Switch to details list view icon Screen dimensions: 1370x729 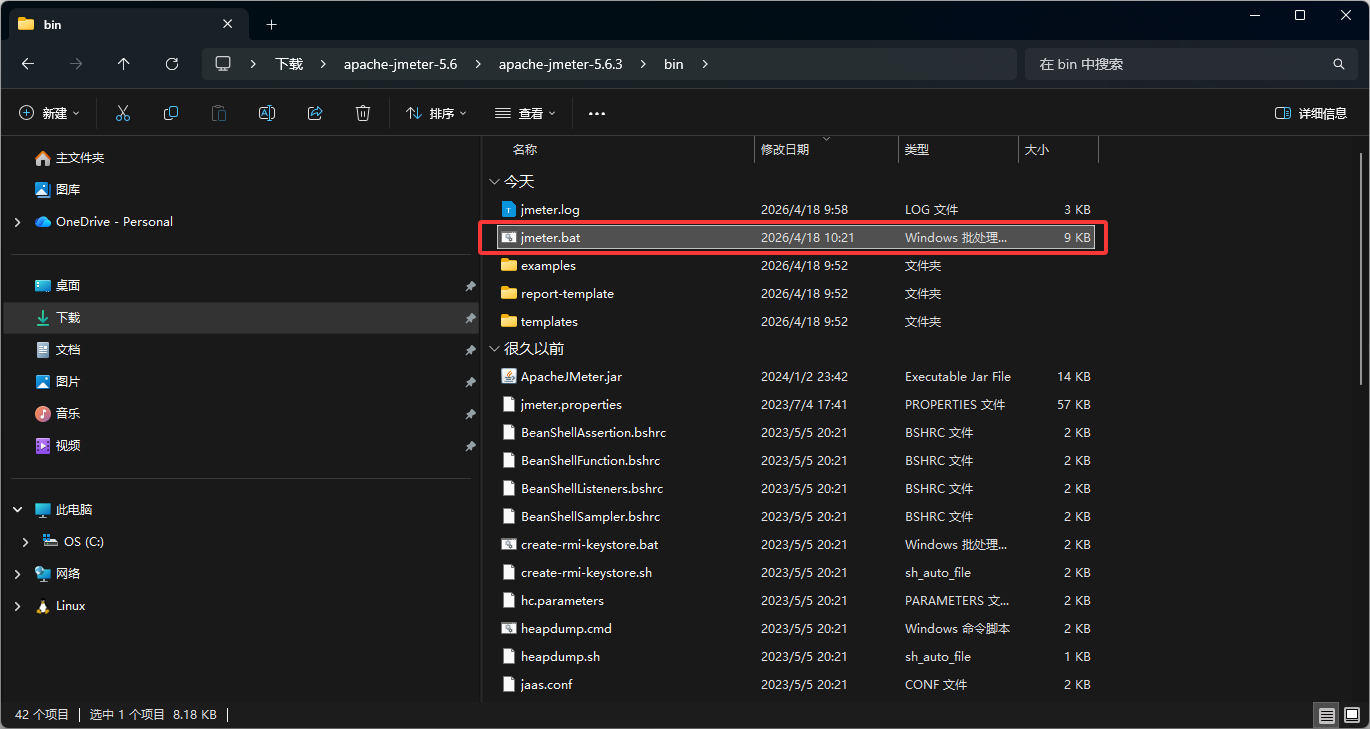pos(1327,715)
